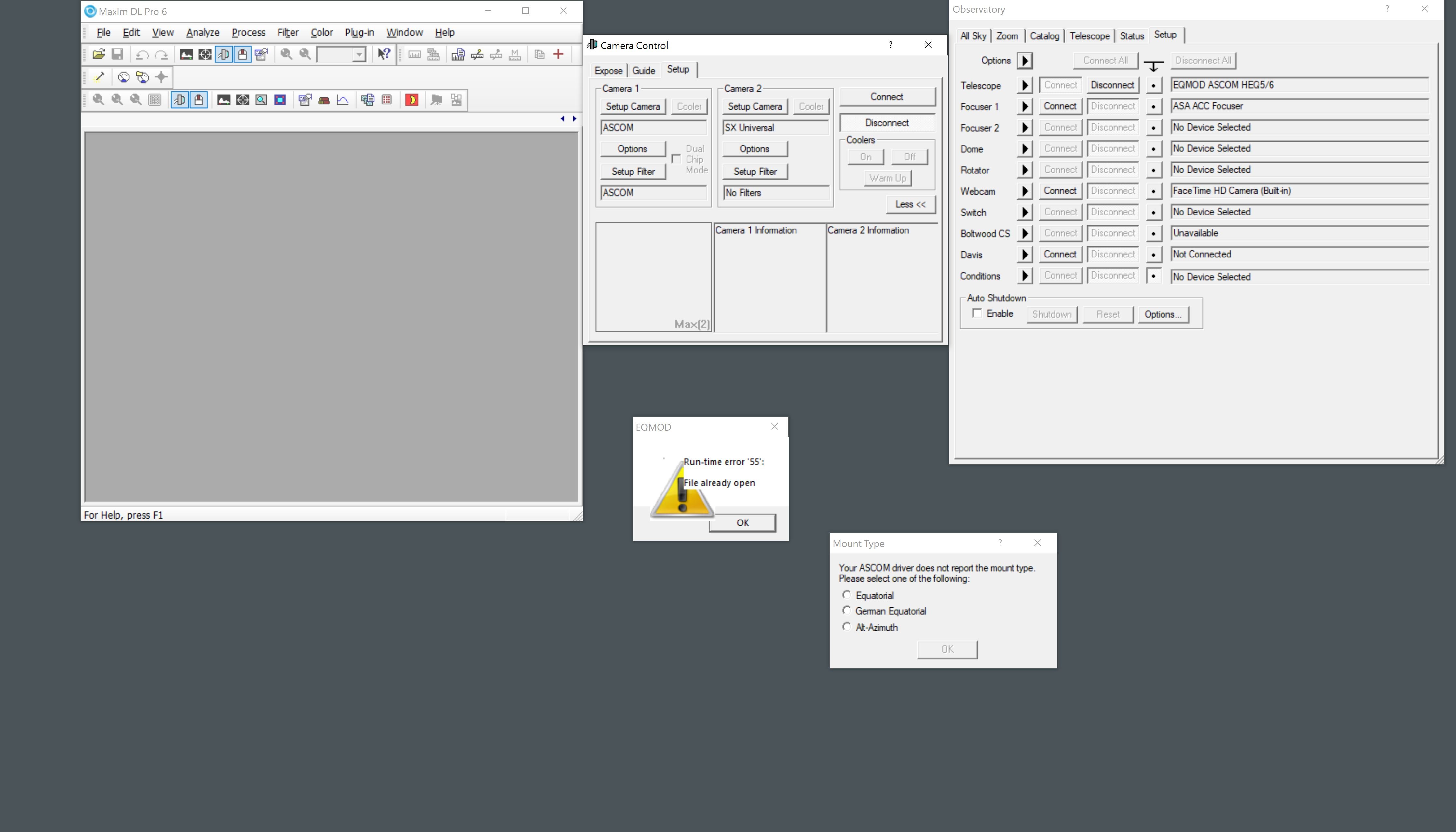
Task: Expand the Observatory Options arrow button
Action: click(x=1024, y=61)
